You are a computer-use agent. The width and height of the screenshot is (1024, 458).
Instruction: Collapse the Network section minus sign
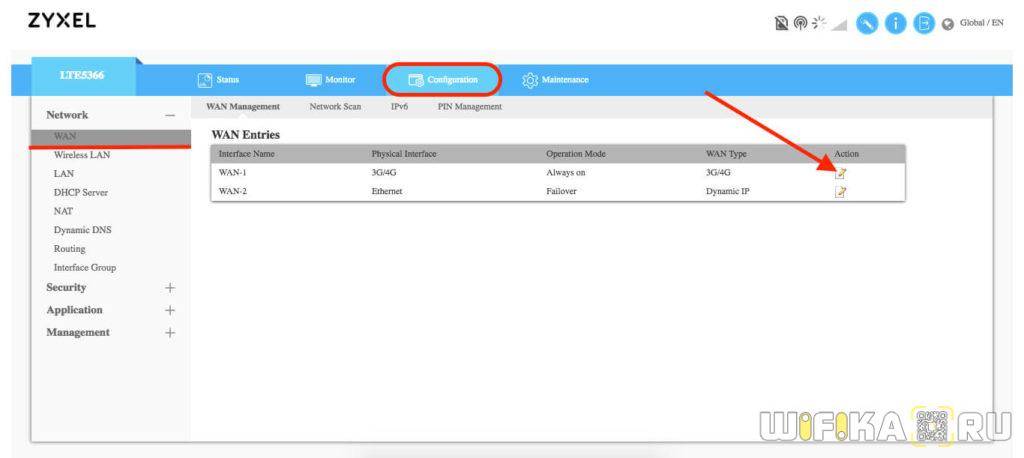pos(170,116)
